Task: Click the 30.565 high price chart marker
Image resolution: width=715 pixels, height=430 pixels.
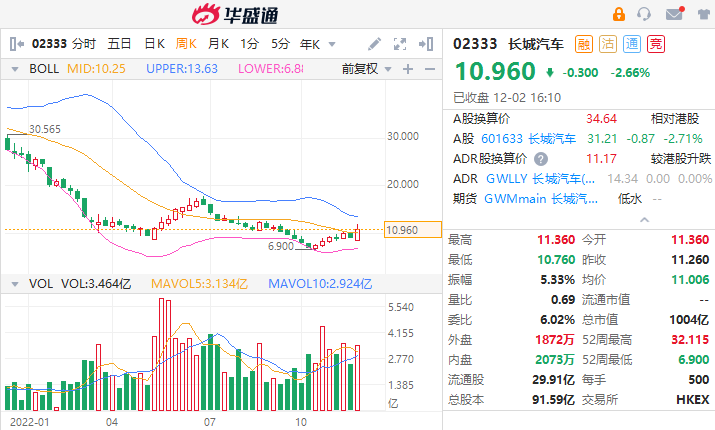Action: tap(45, 130)
